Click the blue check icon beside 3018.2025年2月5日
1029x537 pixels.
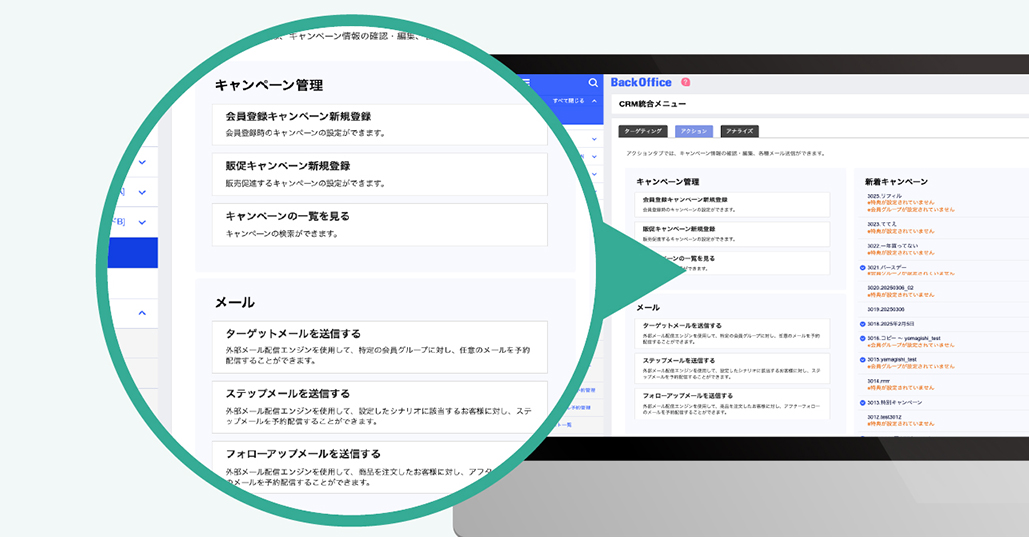(862, 324)
